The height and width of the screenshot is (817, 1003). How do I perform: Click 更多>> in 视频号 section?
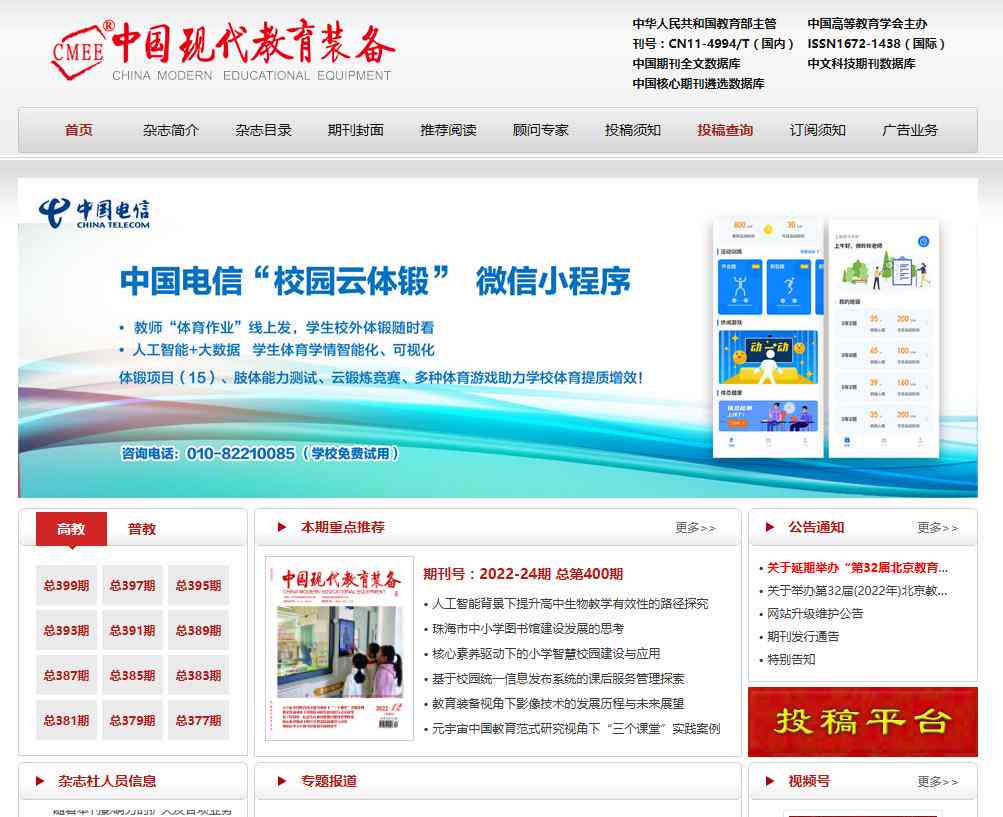[x=938, y=782]
